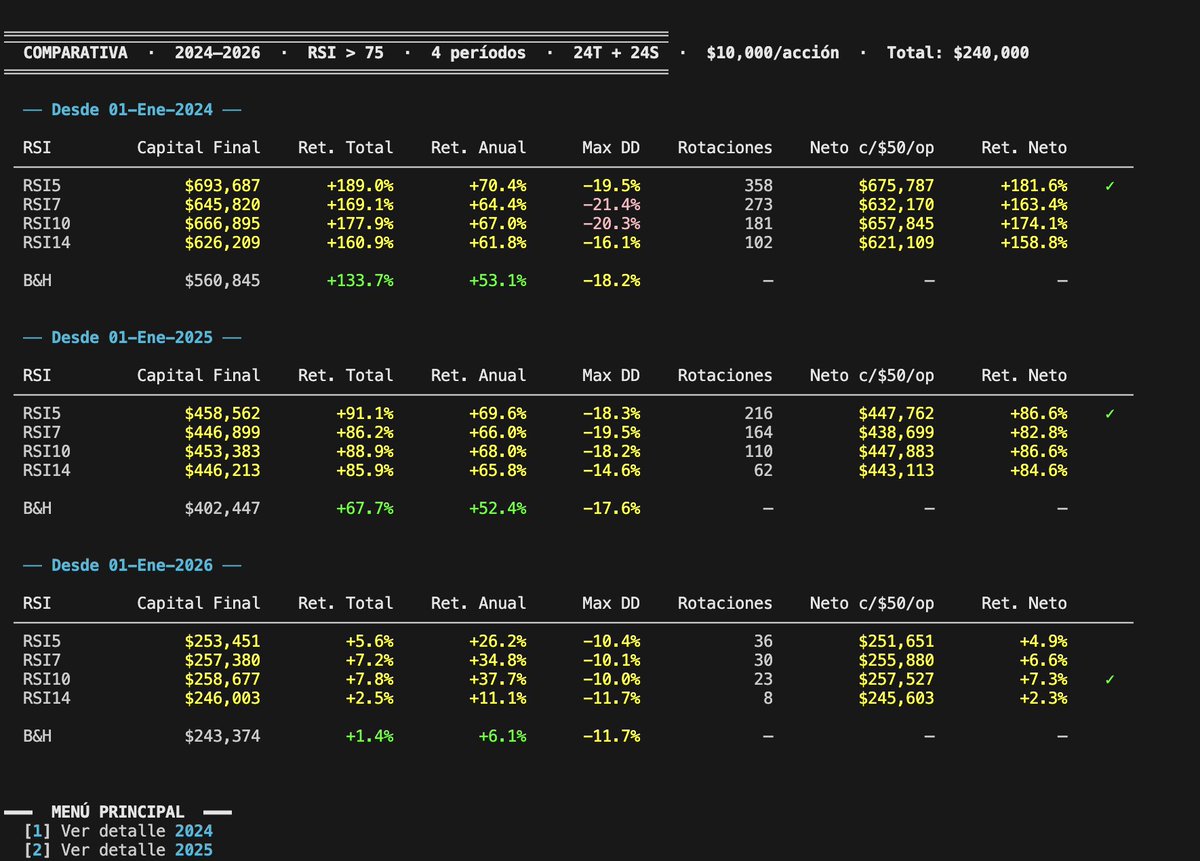Click Capital Final $446,213 value
Image resolution: width=1200 pixels, height=861 pixels.
click(222, 470)
